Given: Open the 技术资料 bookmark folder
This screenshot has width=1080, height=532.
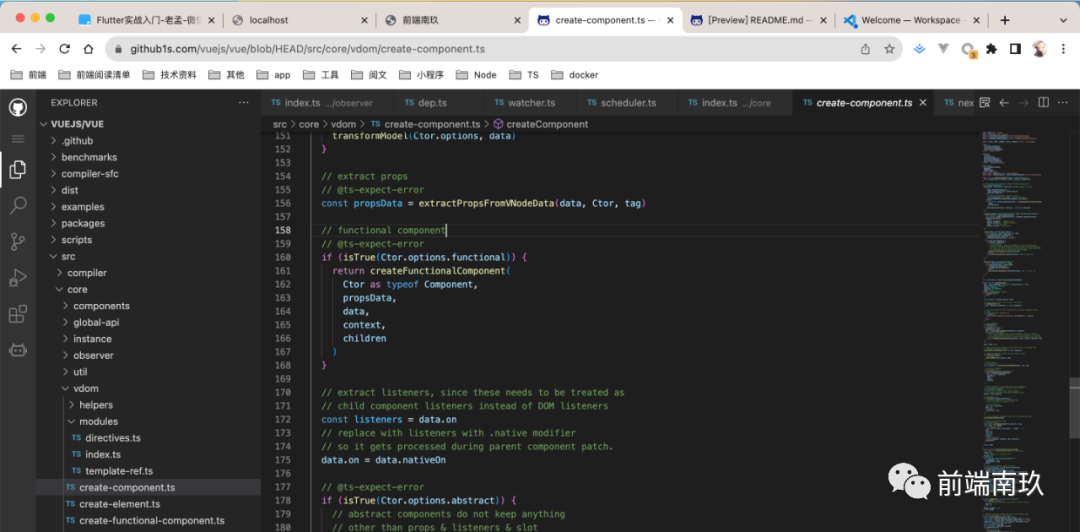Looking at the screenshot, I should (x=169, y=75).
